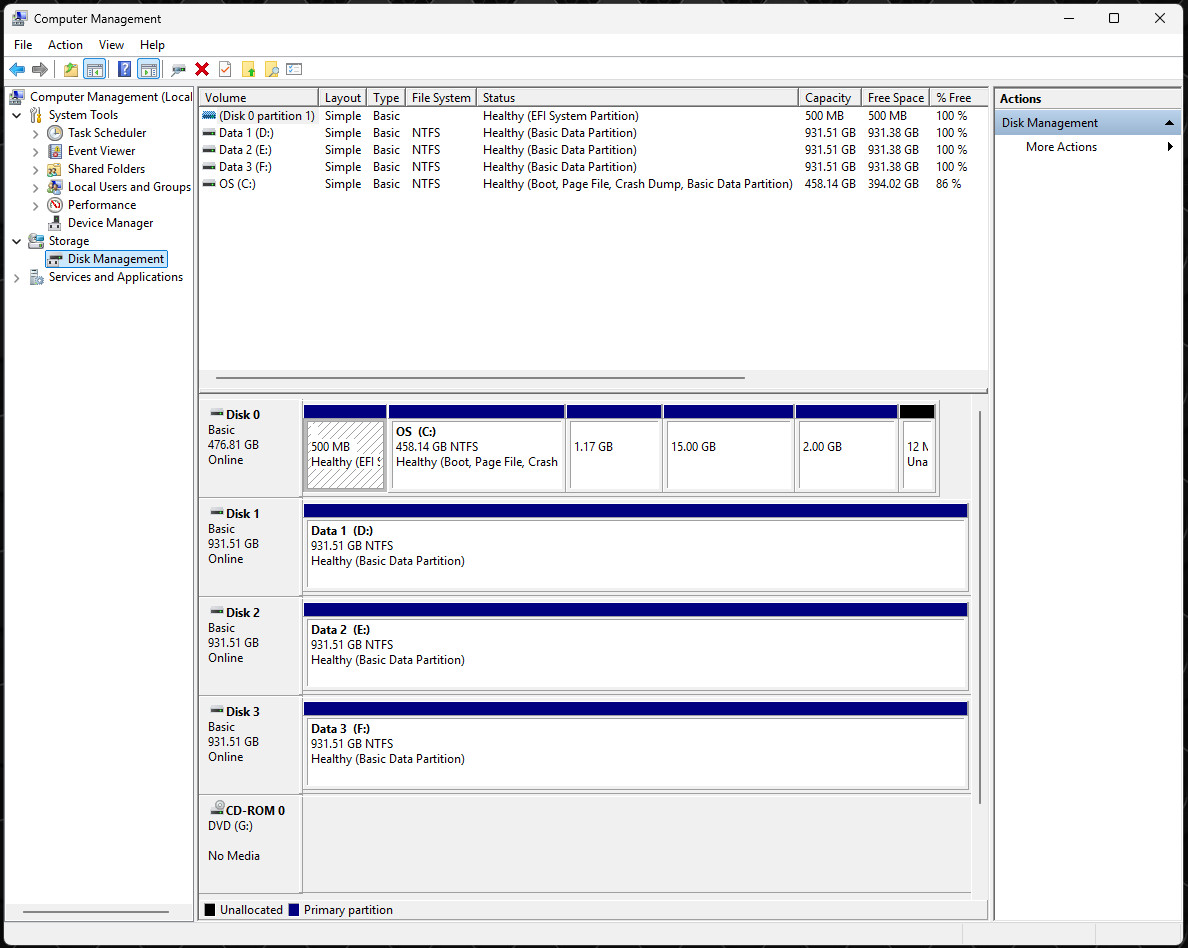The height and width of the screenshot is (948, 1188).
Task: Select Data 1 (D:) partition on Disk 1
Action: click(x=636, y=548)
